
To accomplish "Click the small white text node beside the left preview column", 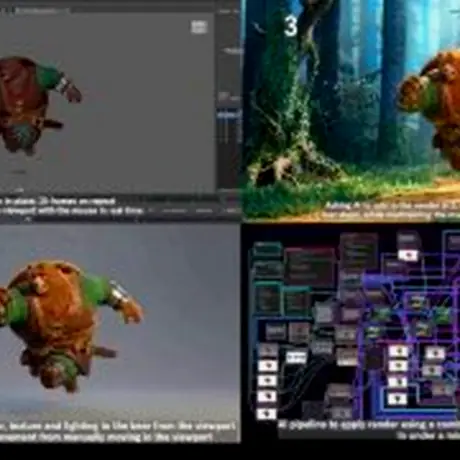I will (296, 357).
